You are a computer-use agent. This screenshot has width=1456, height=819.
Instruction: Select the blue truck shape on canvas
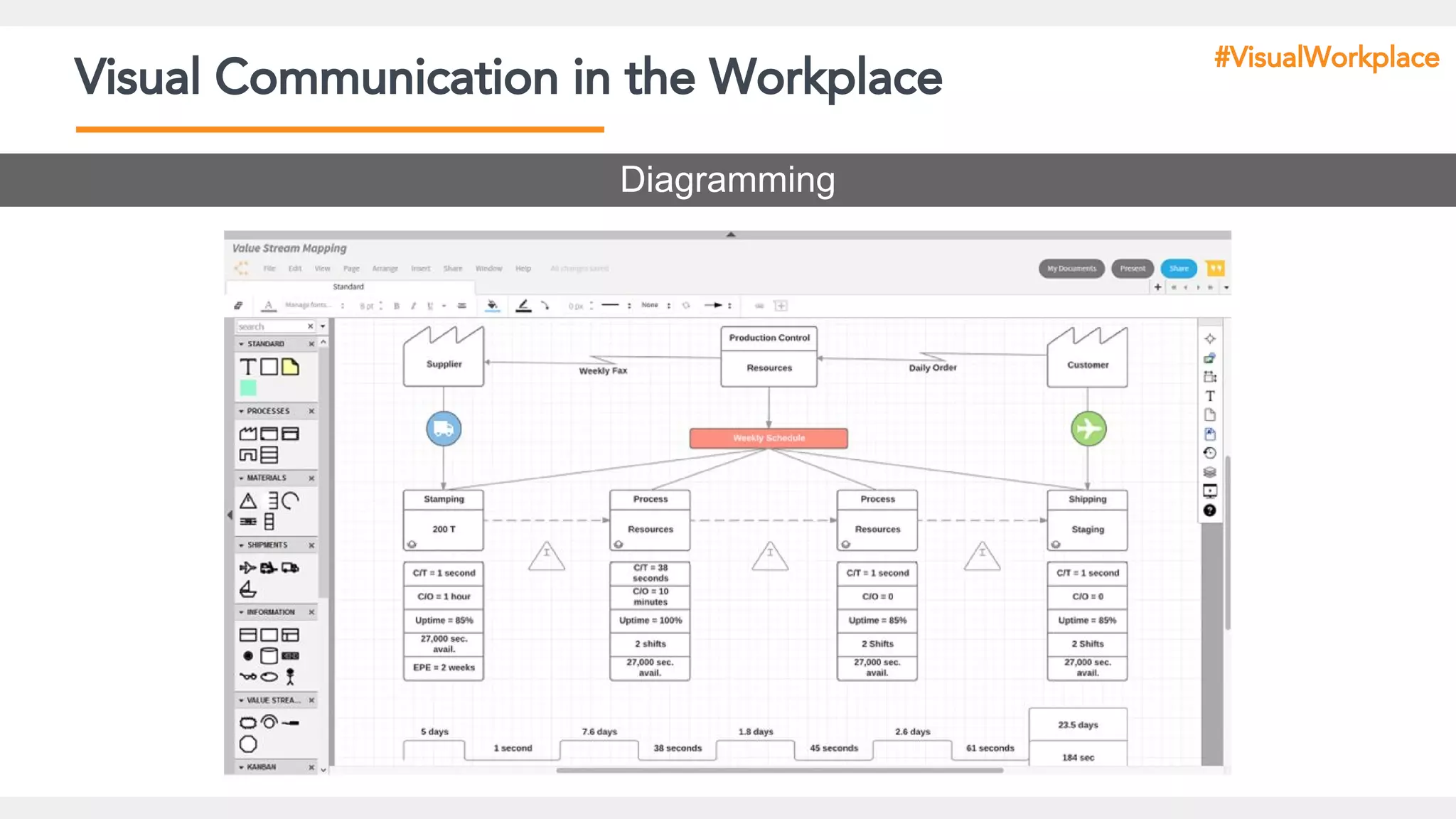pos(444,429)
